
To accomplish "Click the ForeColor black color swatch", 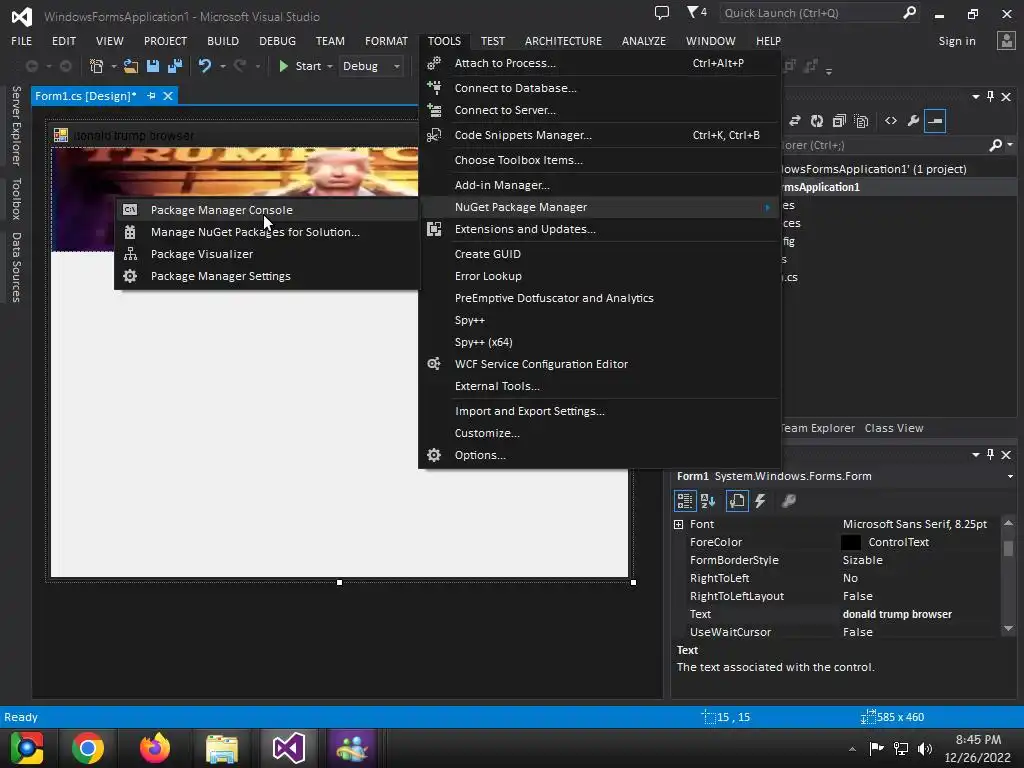I will pyautogui.click(x=850, y=542).
